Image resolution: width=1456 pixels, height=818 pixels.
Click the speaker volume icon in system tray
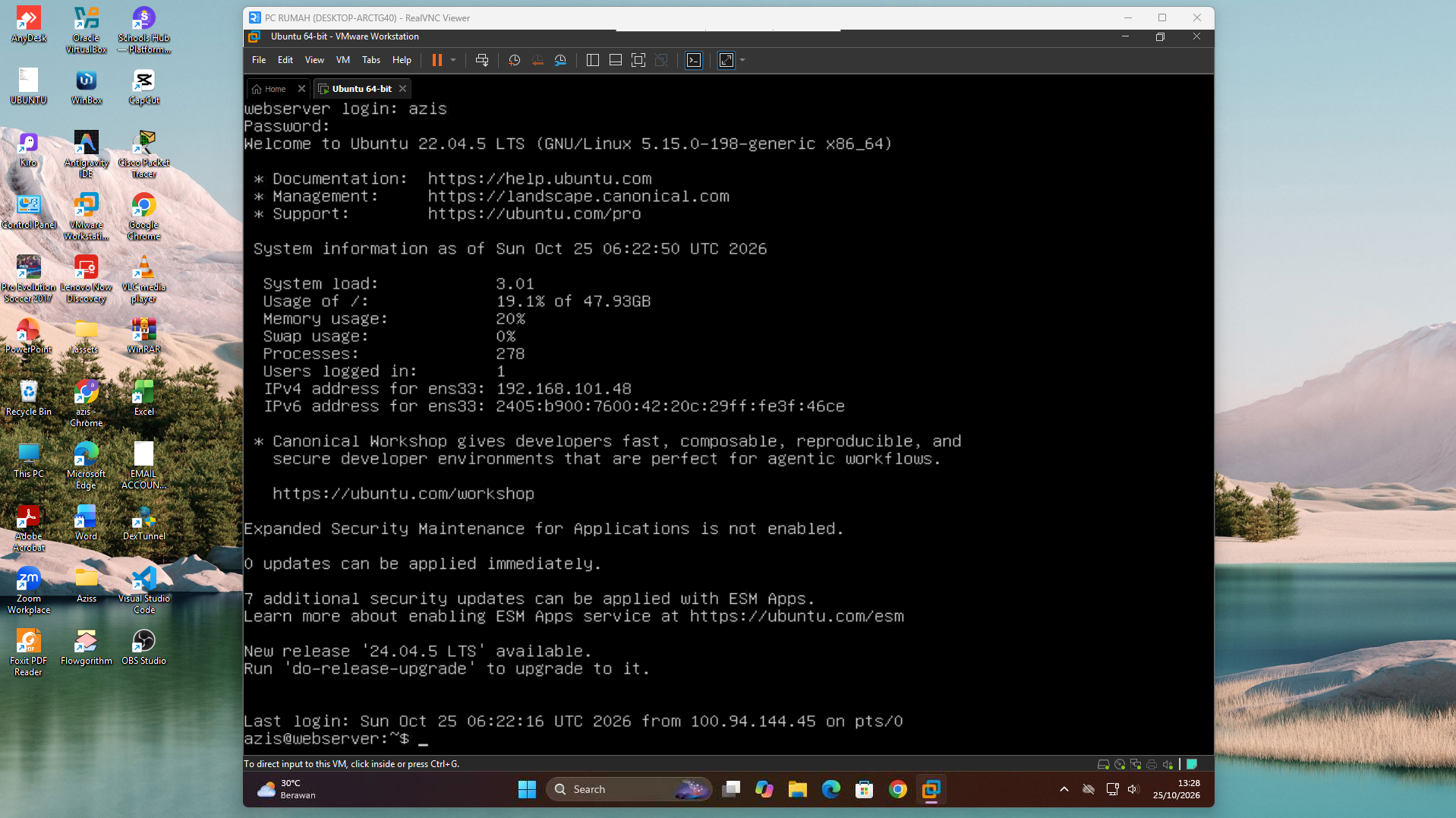pyautogui.click(x=1133, y=790)
